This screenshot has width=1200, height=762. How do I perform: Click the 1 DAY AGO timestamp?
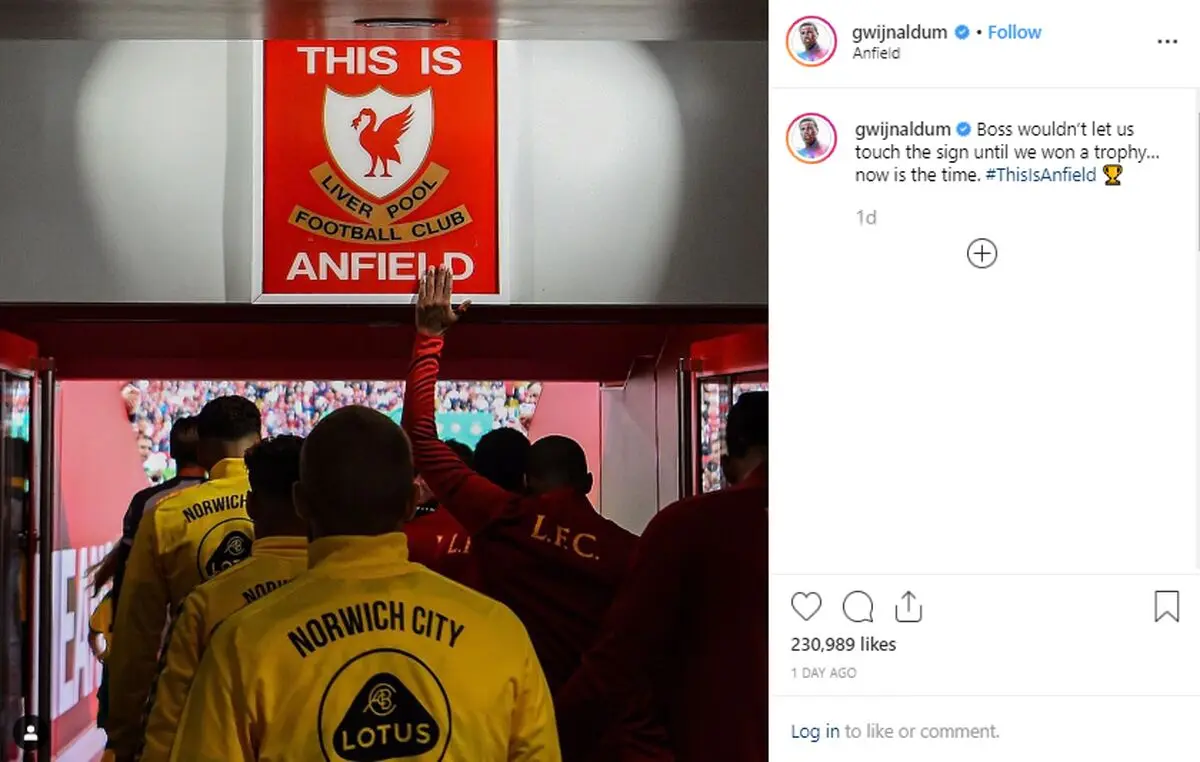pyautogui.click(x=823, y=673)
